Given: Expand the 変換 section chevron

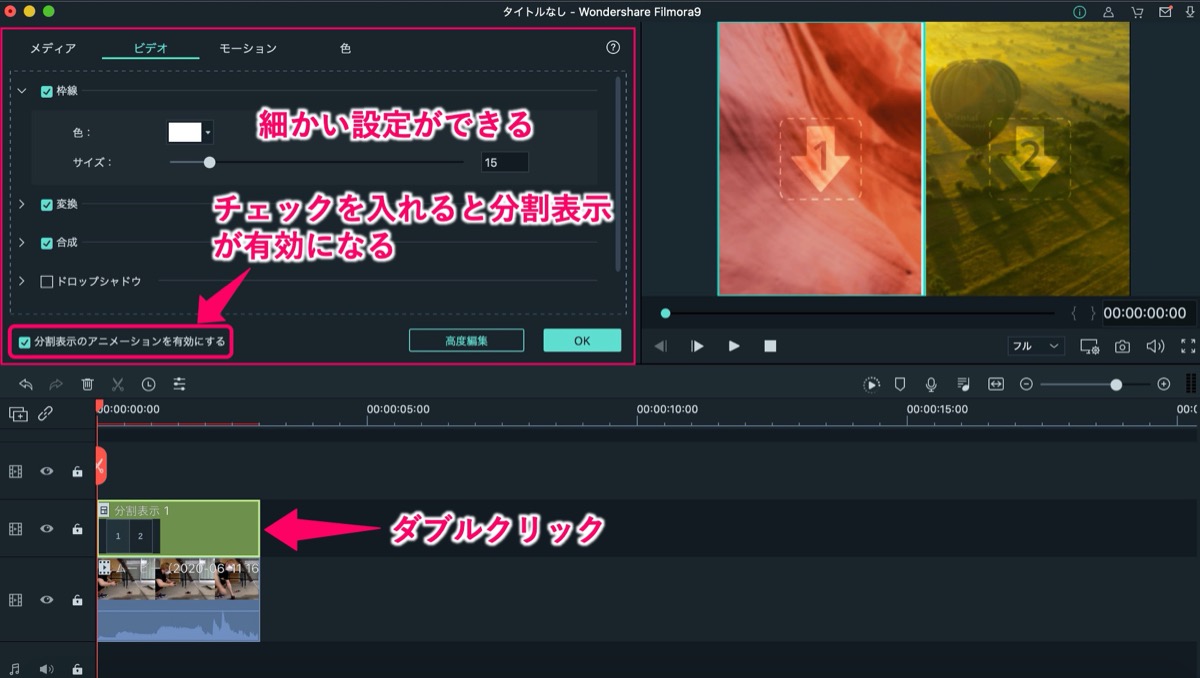Looking at the screenshot, I should (x=22, y=204).
